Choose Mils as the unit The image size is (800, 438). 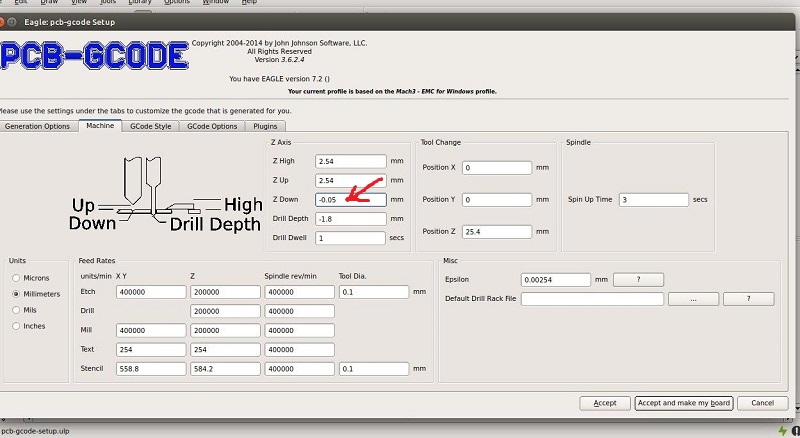pyautogui.click(x=16, y=310)
